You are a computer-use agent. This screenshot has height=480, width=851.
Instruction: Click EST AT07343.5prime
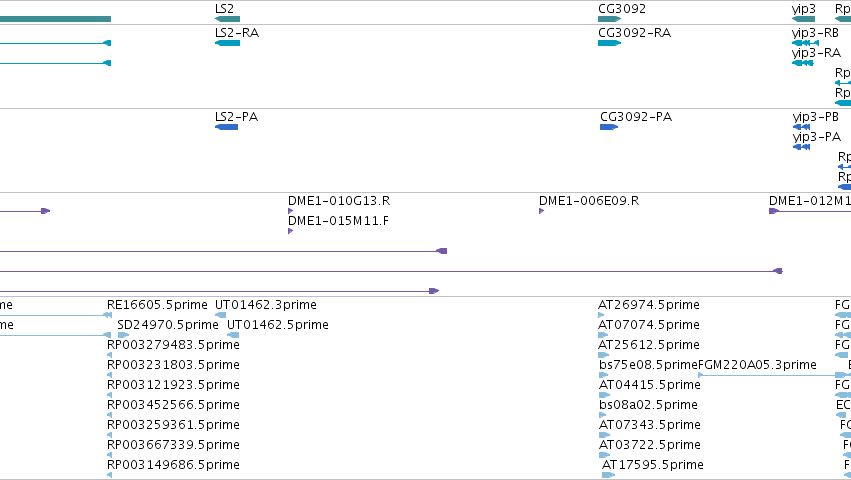pyautogui.click(x=650, y=425)
